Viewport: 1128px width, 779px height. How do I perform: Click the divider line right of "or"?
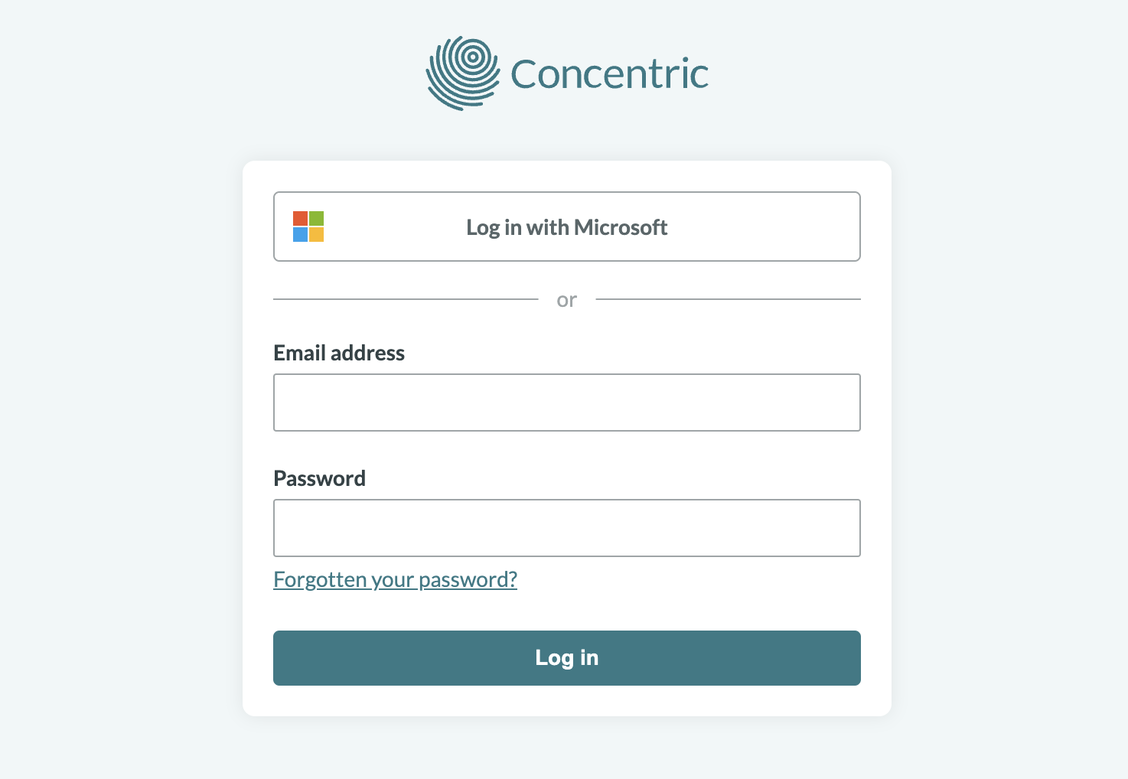728,299
